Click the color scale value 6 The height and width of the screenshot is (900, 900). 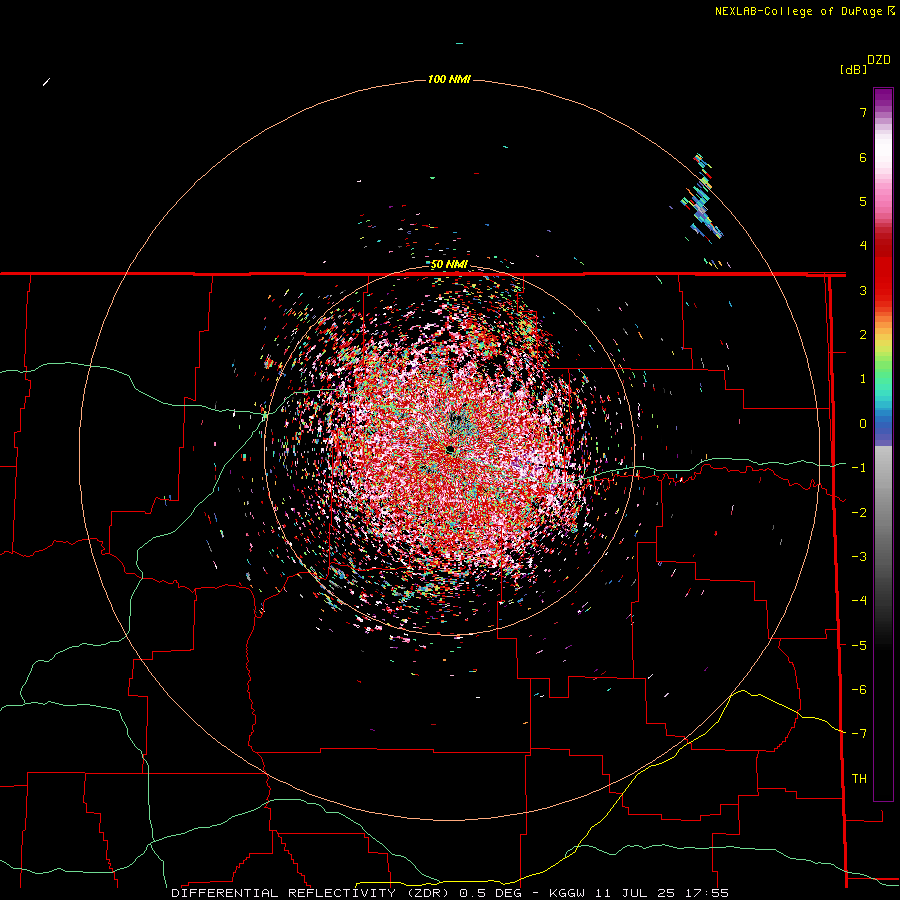tap(863, 157)
